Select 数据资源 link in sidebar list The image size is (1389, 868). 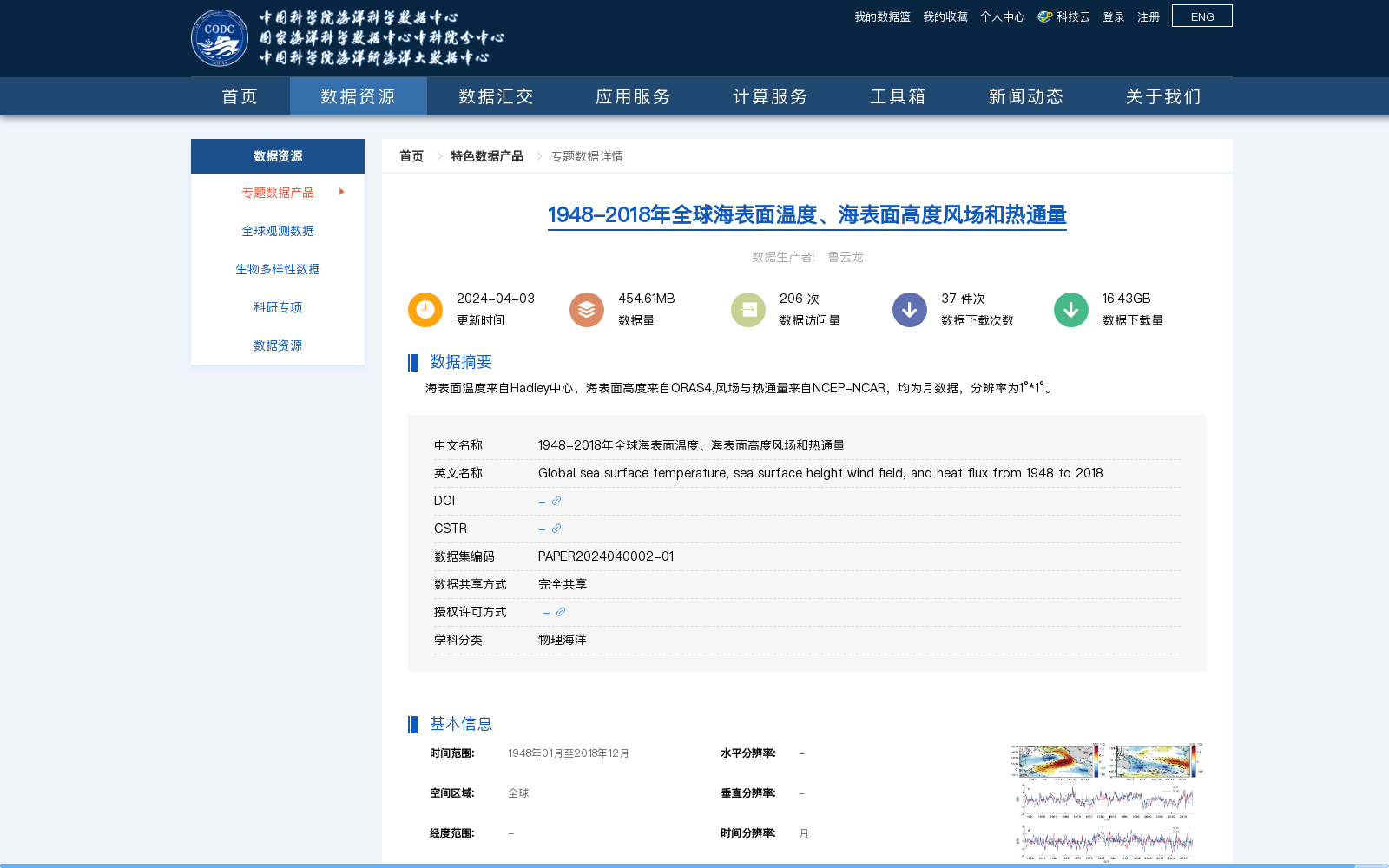tap(278, 345)
